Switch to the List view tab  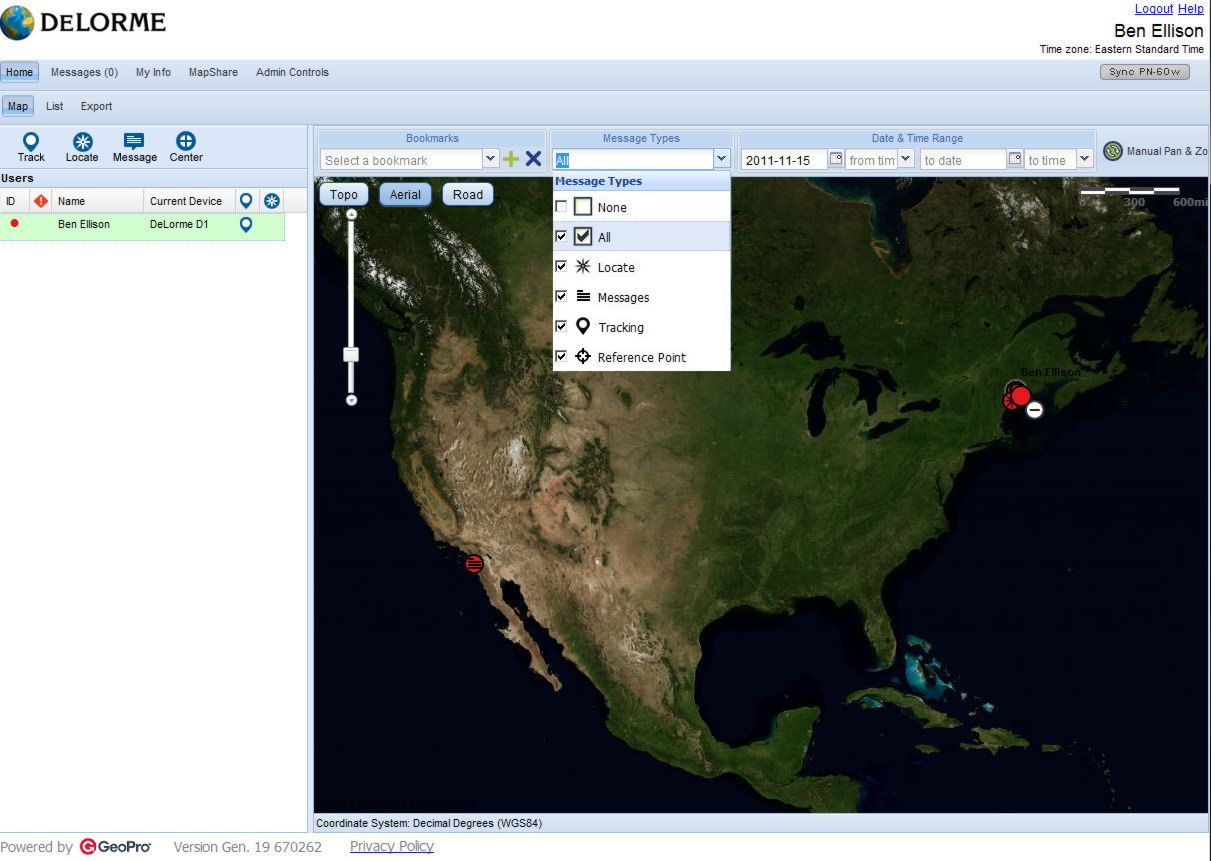(54, 106)
